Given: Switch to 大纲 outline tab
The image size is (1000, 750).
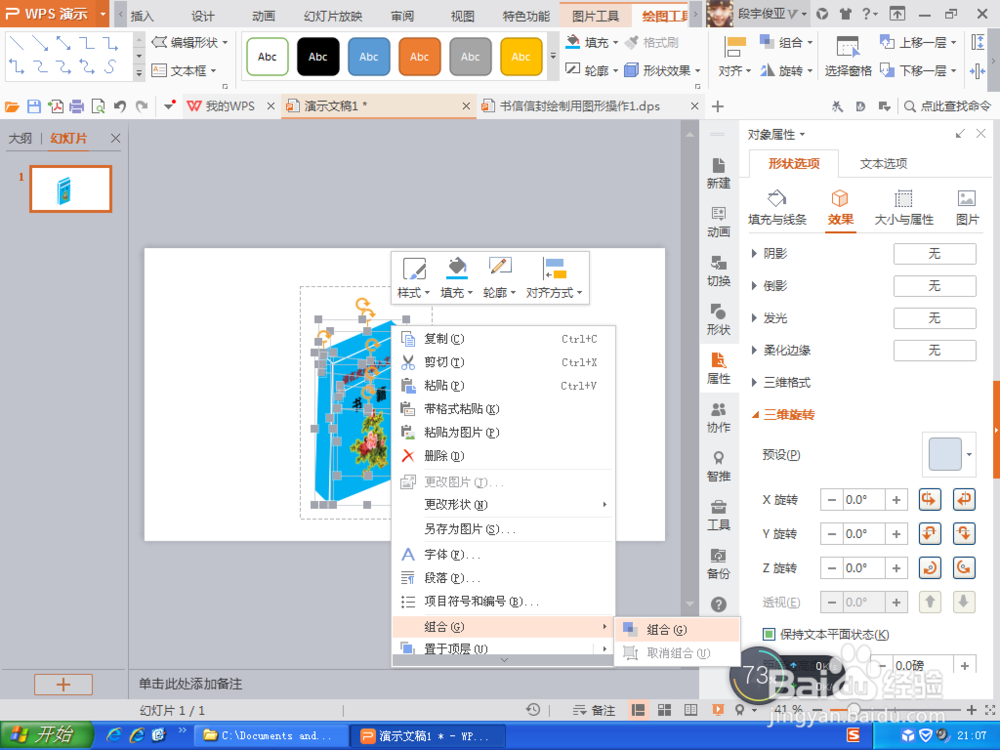Looking at the screenshot, I should click(20, 138).
